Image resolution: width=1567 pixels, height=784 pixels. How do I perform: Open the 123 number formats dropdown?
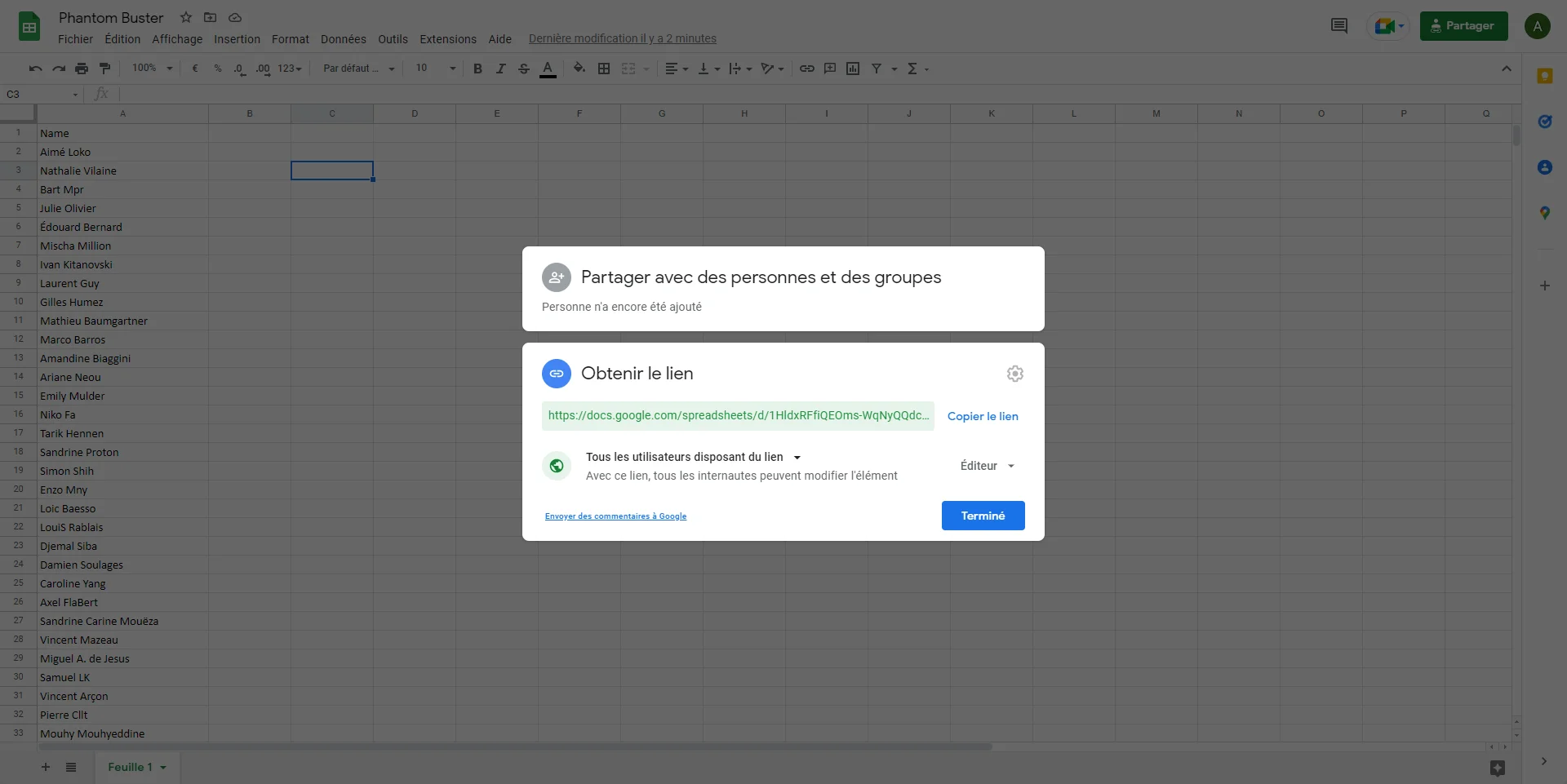point(290,69)
